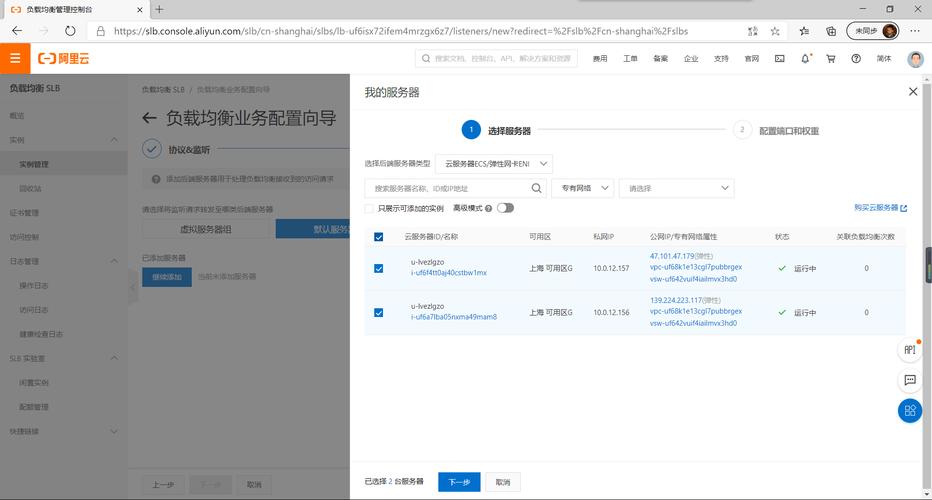
Task: Open 官网 in top navigation
Action: coord(751,58)
